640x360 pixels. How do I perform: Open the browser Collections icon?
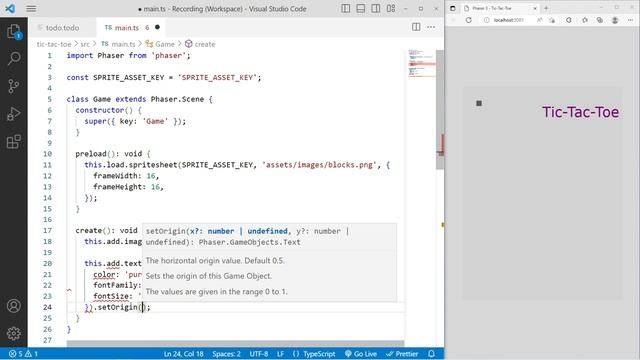coord(600,20)
